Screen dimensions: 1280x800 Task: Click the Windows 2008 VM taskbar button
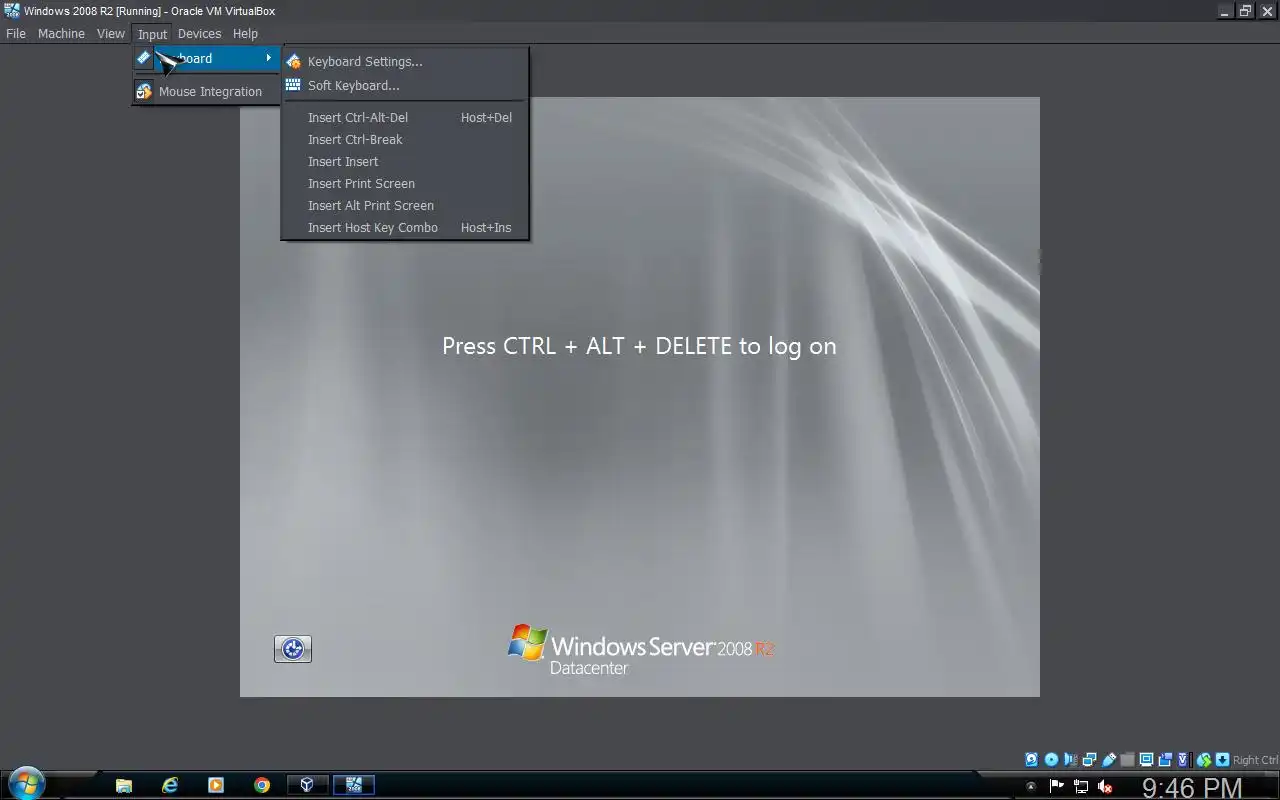point(354,785)
